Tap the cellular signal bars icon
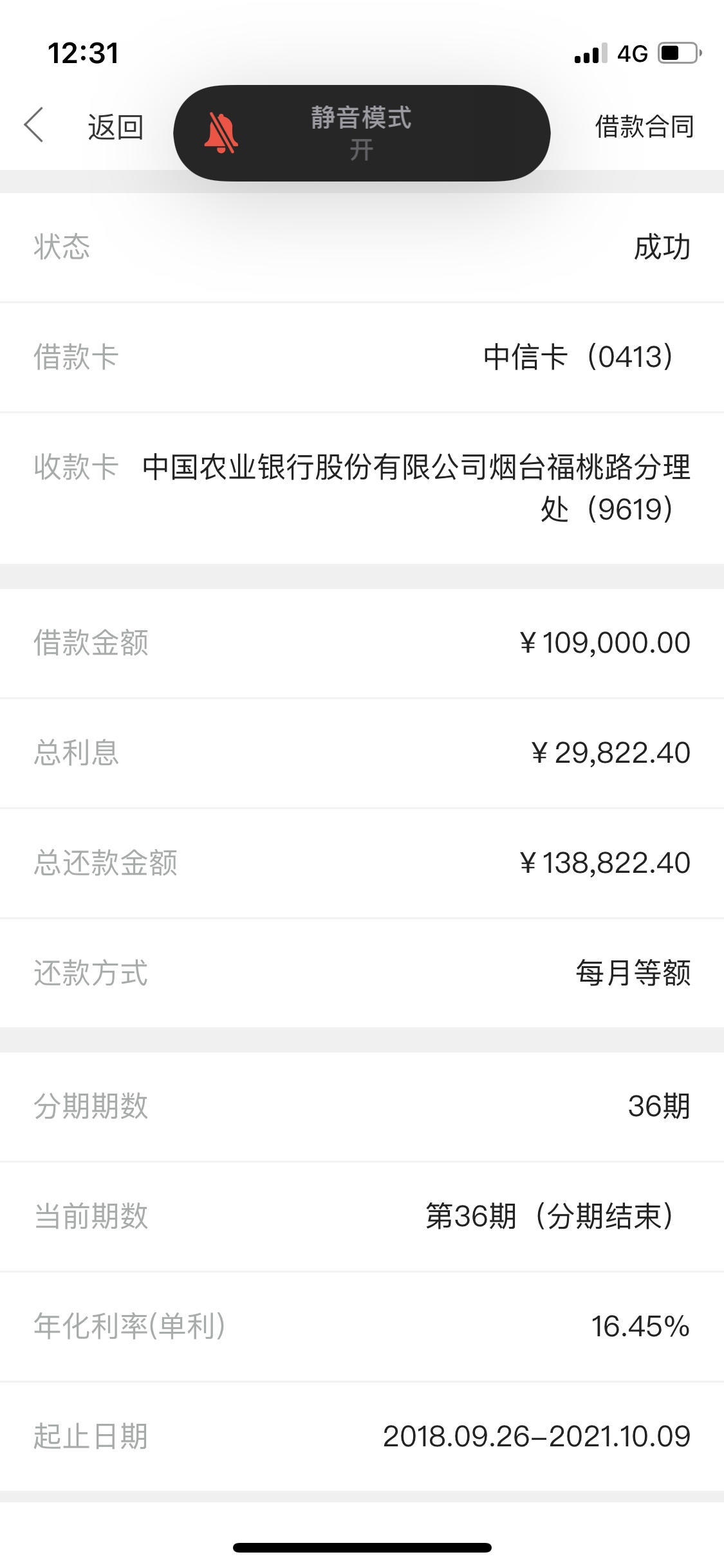Image resolution: width=724 pixels, height=1568 pixels. (x=590, y=54)
